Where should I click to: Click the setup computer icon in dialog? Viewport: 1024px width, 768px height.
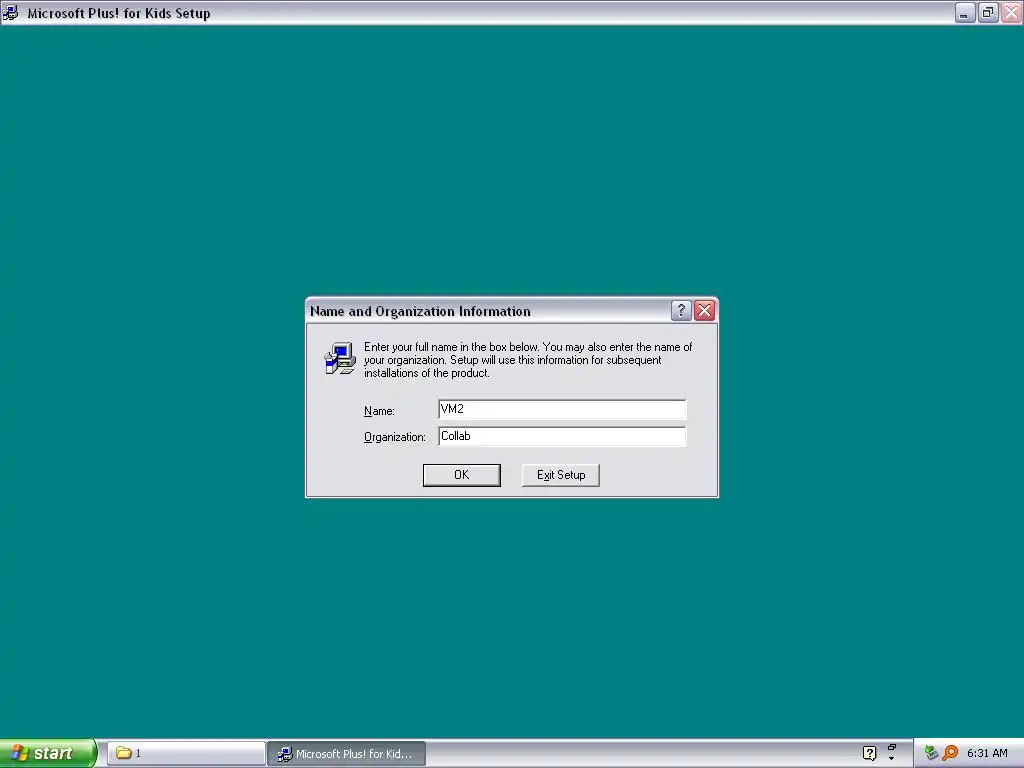click(x=340, y=359)
